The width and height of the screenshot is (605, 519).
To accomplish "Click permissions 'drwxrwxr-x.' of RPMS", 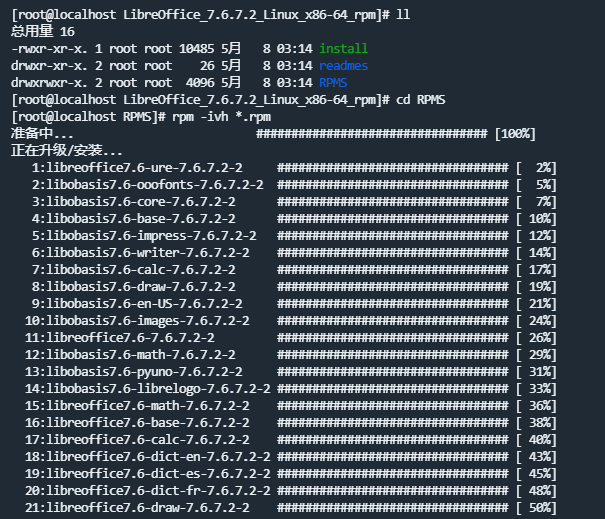I will click(x=49, y=83).
